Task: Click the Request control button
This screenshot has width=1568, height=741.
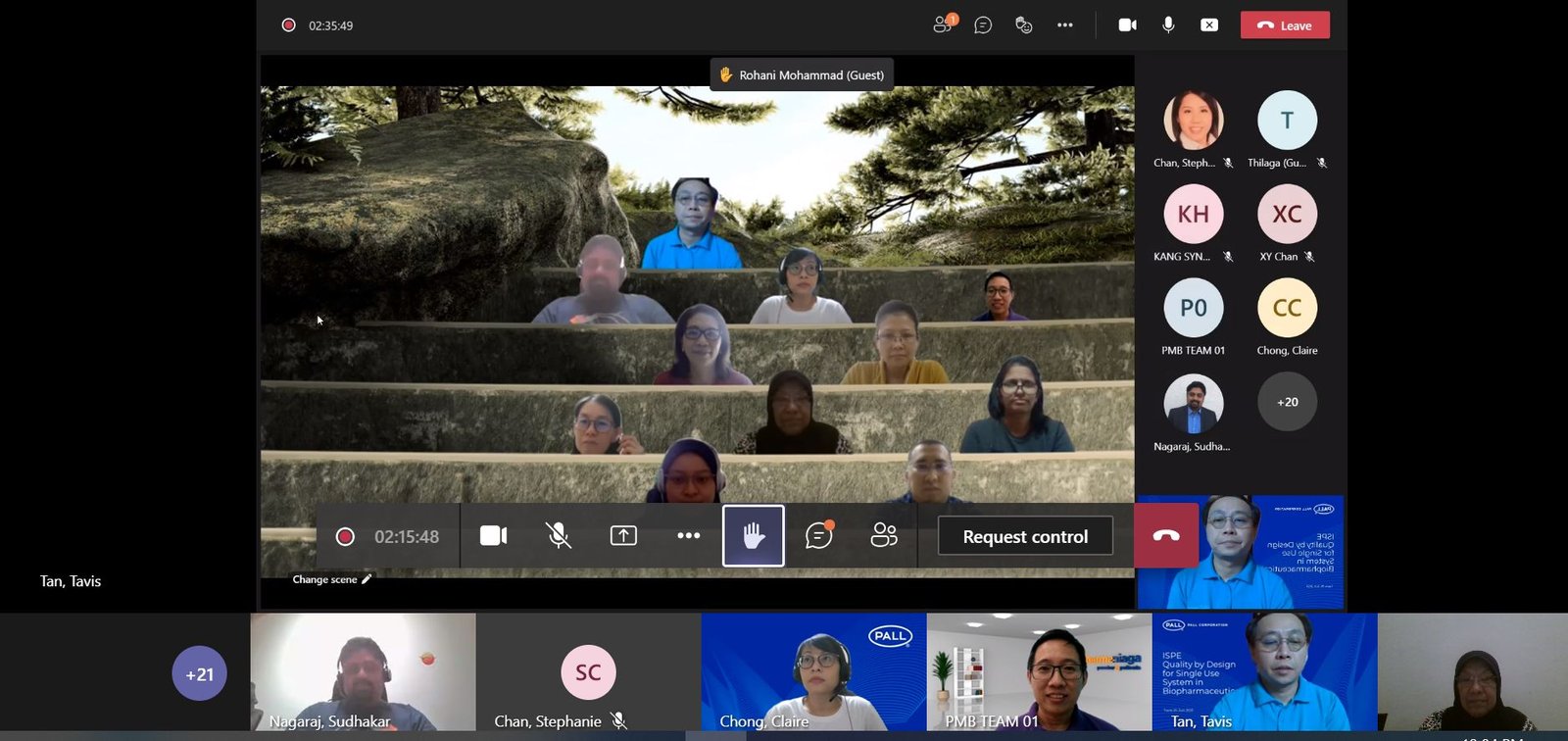Action: coord(1025,536)
